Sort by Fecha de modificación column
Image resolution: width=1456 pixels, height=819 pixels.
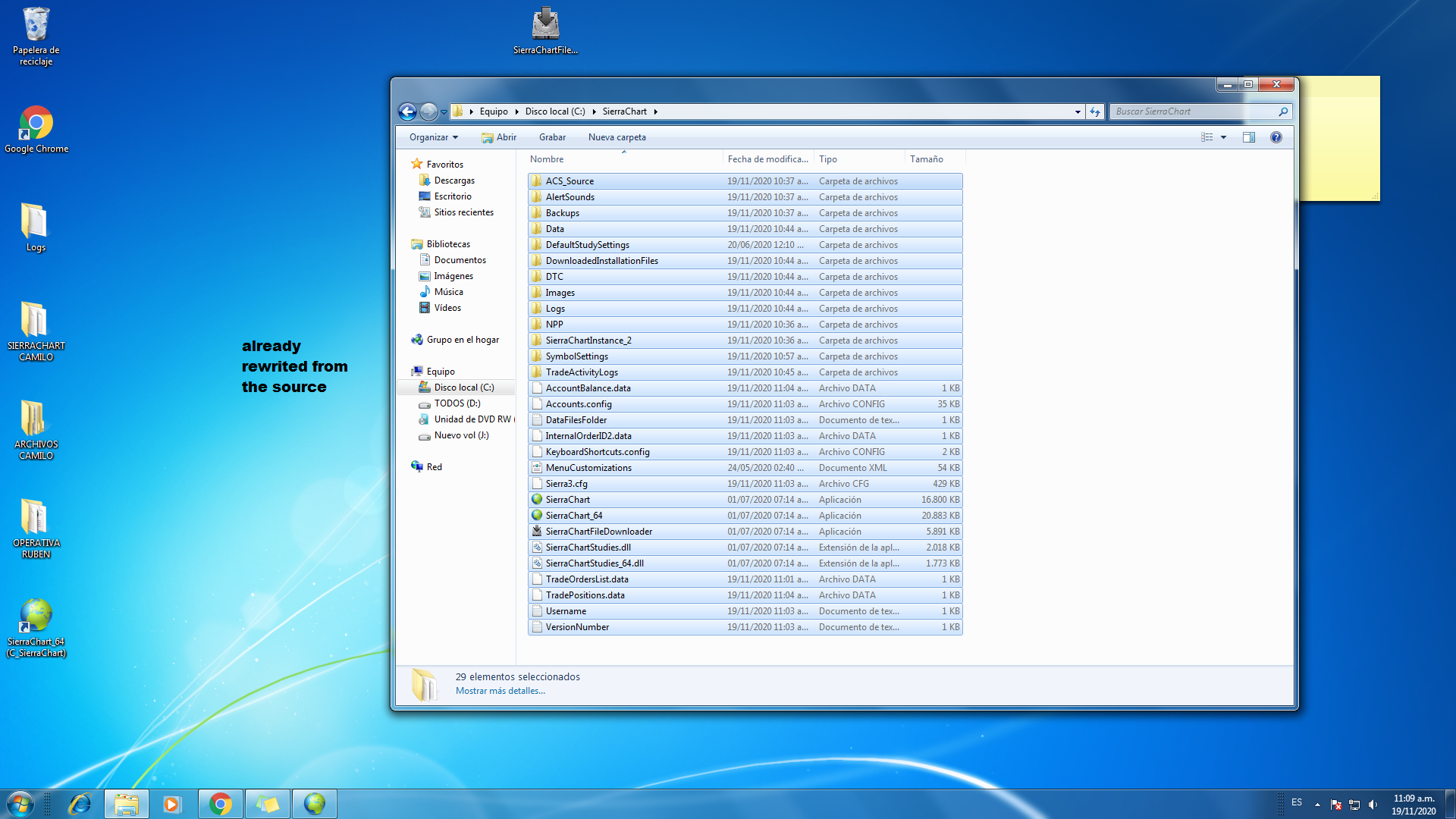click(x=768, y=159)
